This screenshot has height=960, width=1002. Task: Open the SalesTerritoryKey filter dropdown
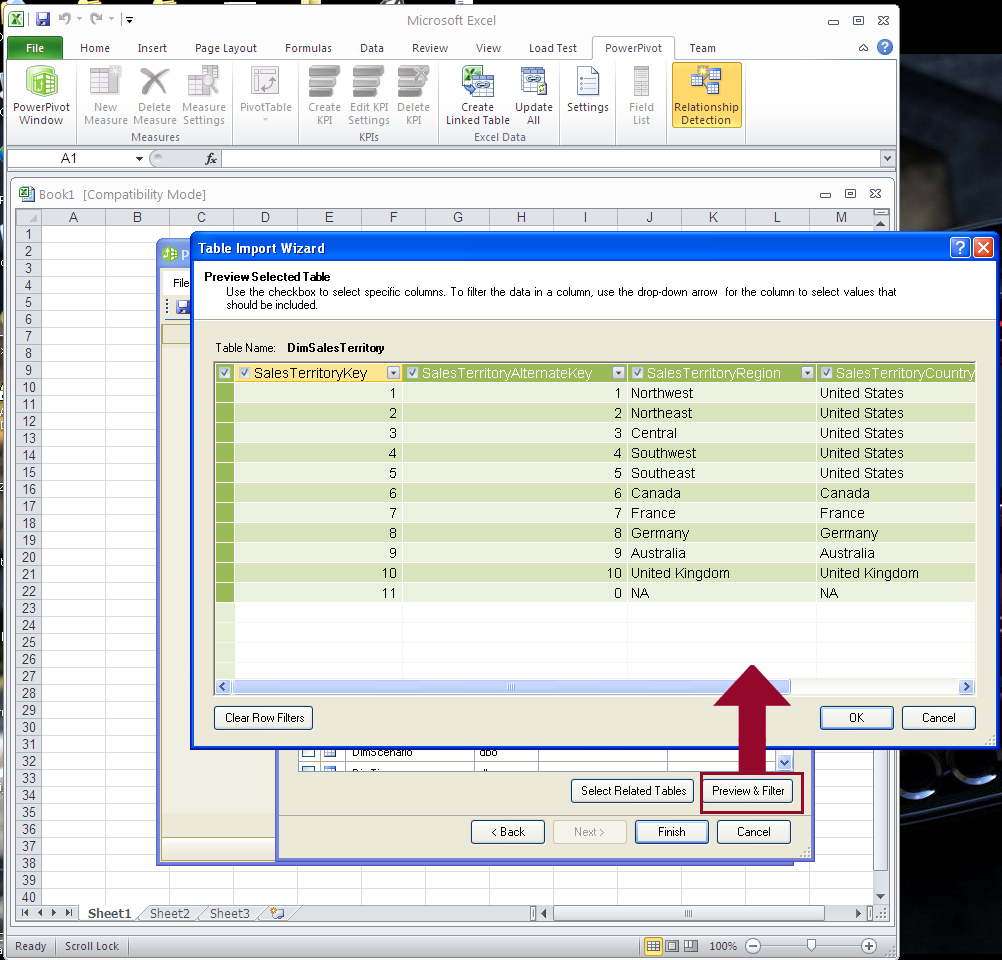[x=394, y=373]
